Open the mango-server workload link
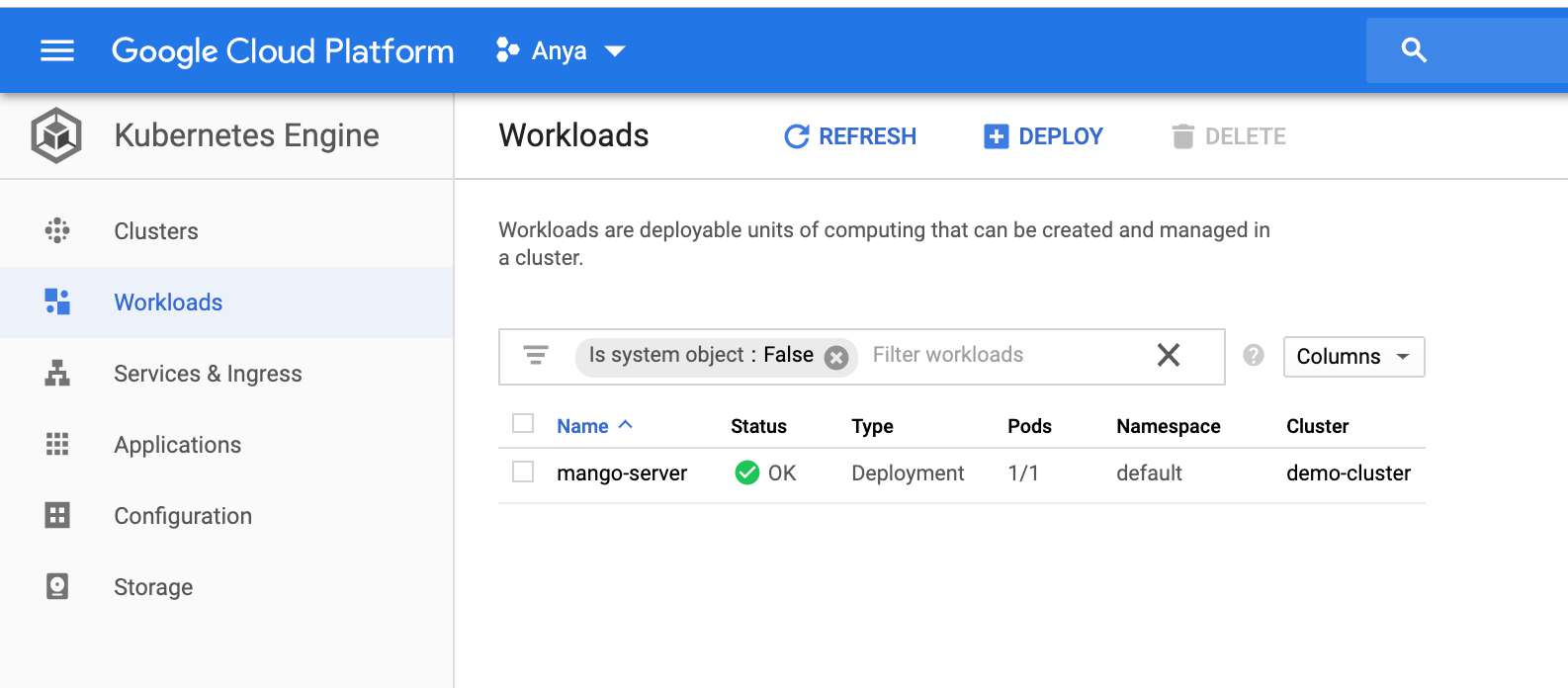1568x688 pixels. pyautogui.click(x=622, y=473)
